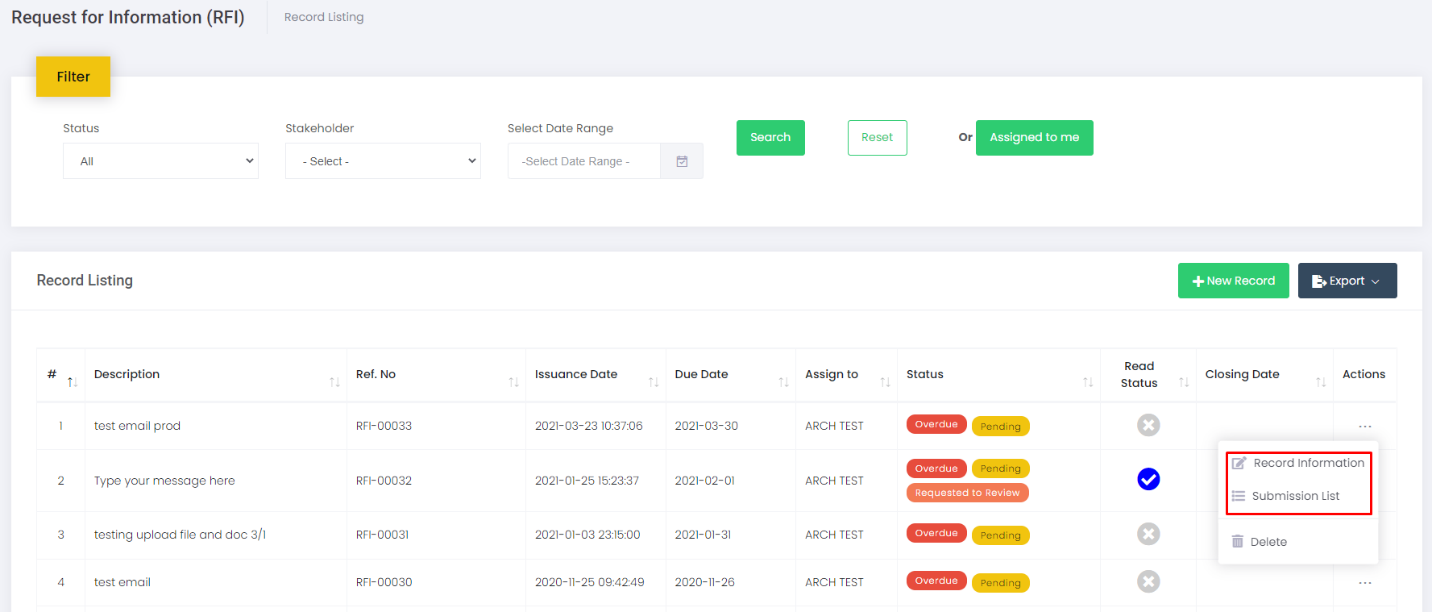Click the blue checkmark read status in row 2
The image size is (1432, 612).
pos(1148,480)
